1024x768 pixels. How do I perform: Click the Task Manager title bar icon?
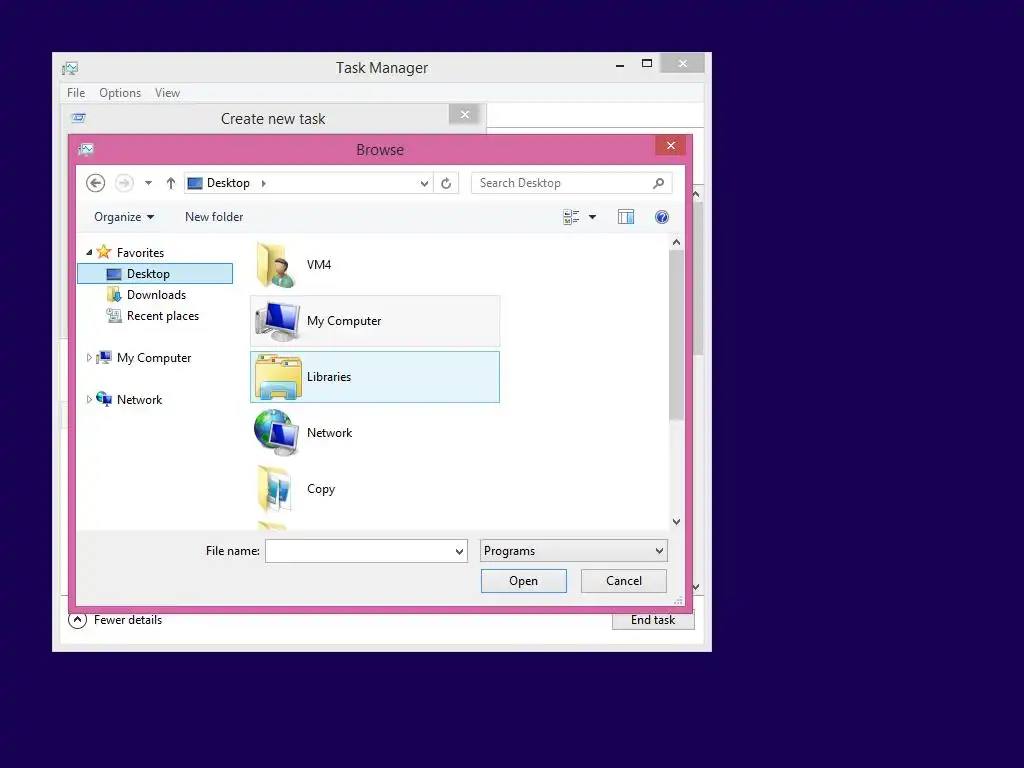70,68
